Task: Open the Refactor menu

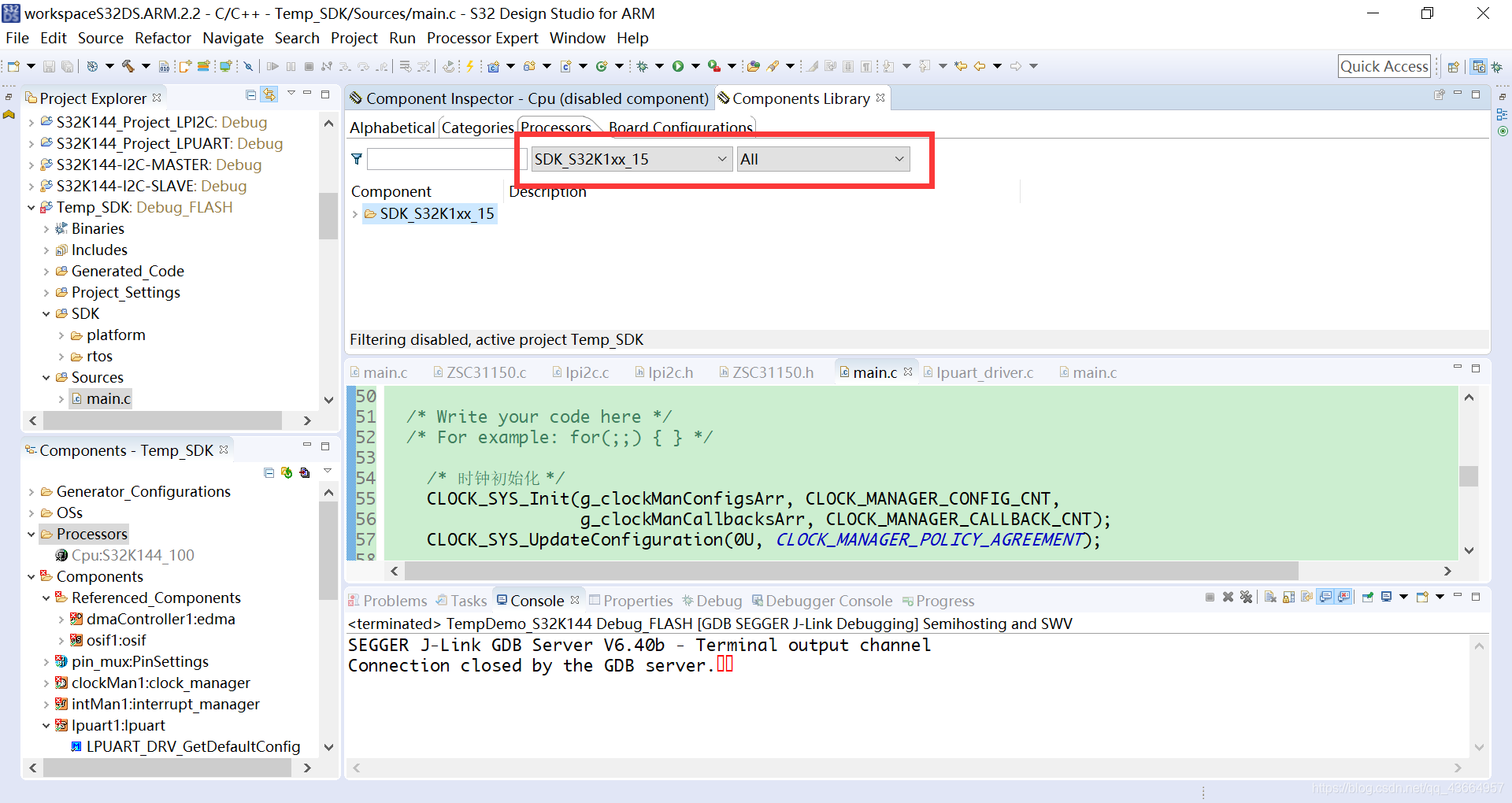Action: pos(163,38)
